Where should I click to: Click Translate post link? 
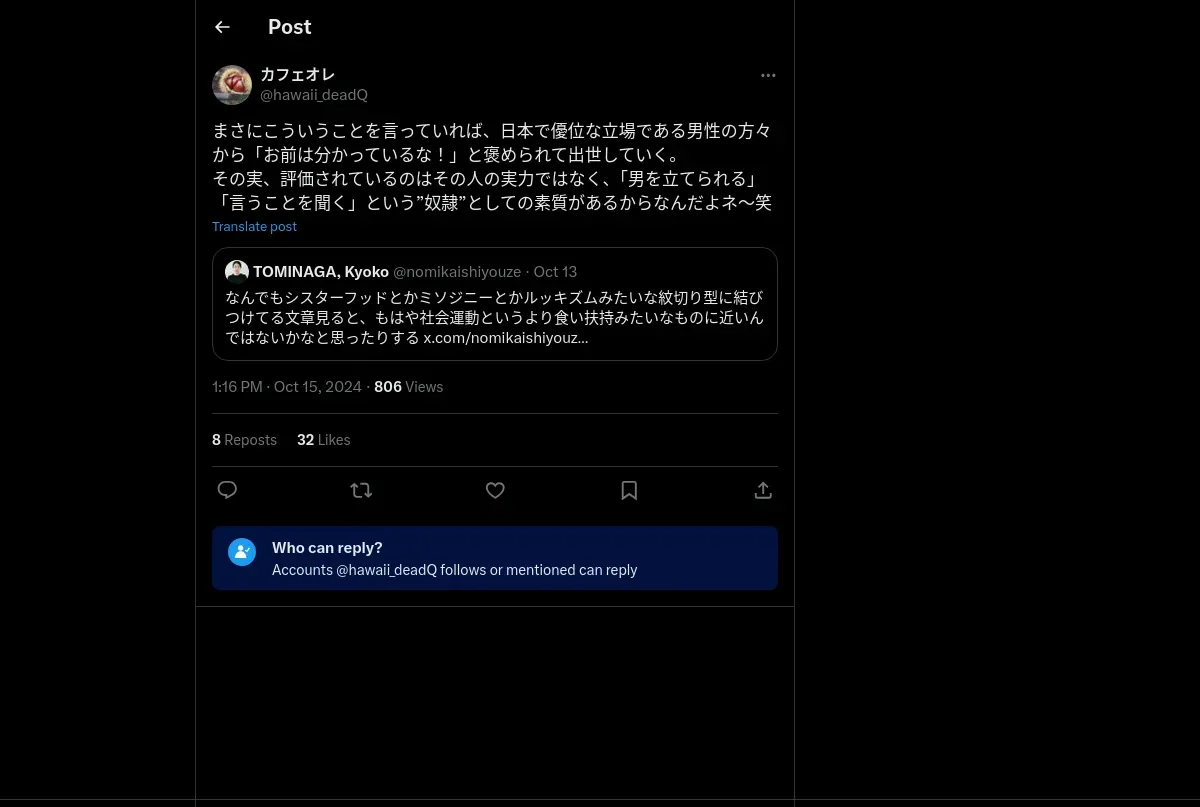click(x=254, y=227)
